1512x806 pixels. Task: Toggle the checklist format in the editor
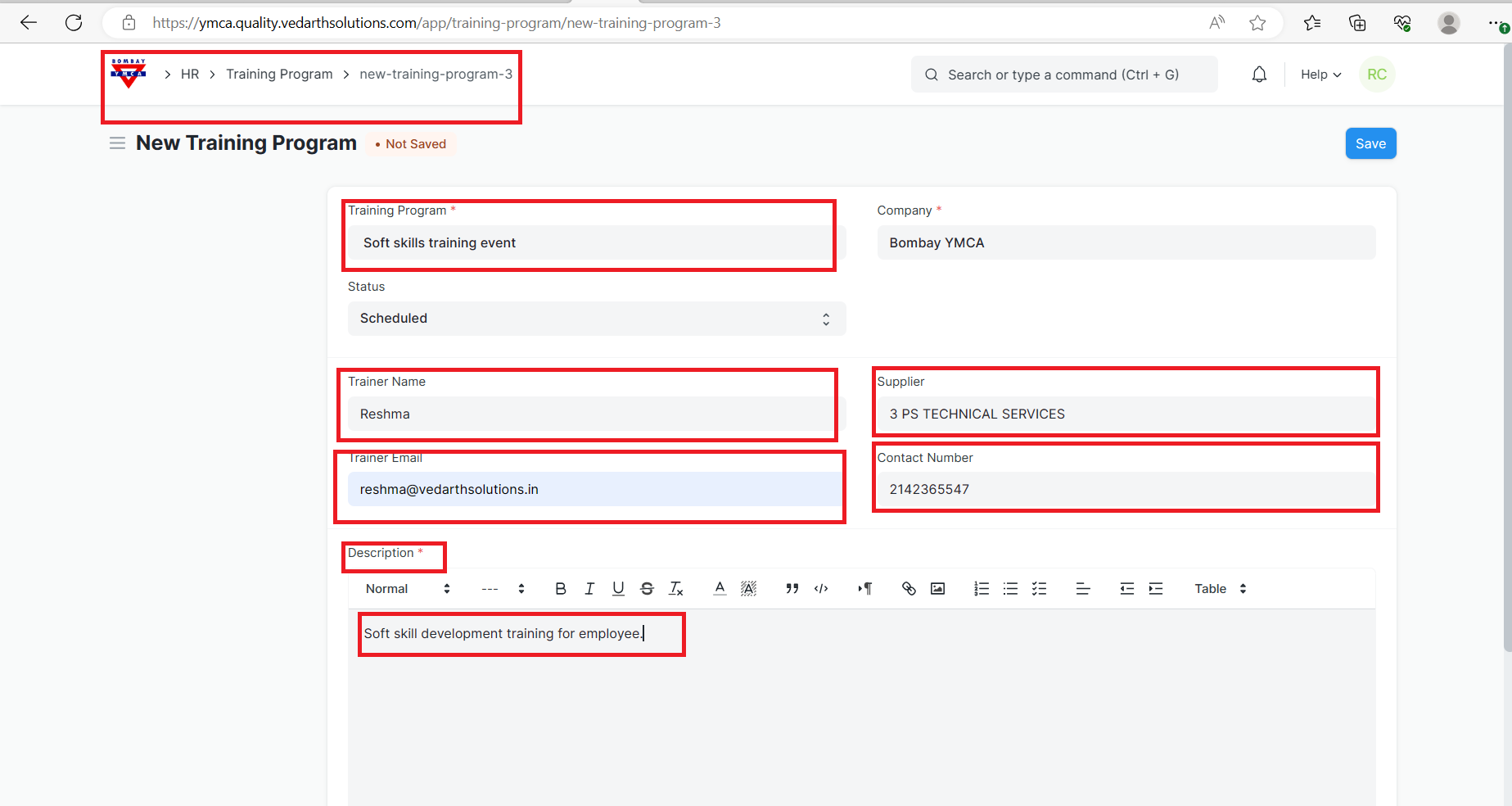[x=1040, y=589]
